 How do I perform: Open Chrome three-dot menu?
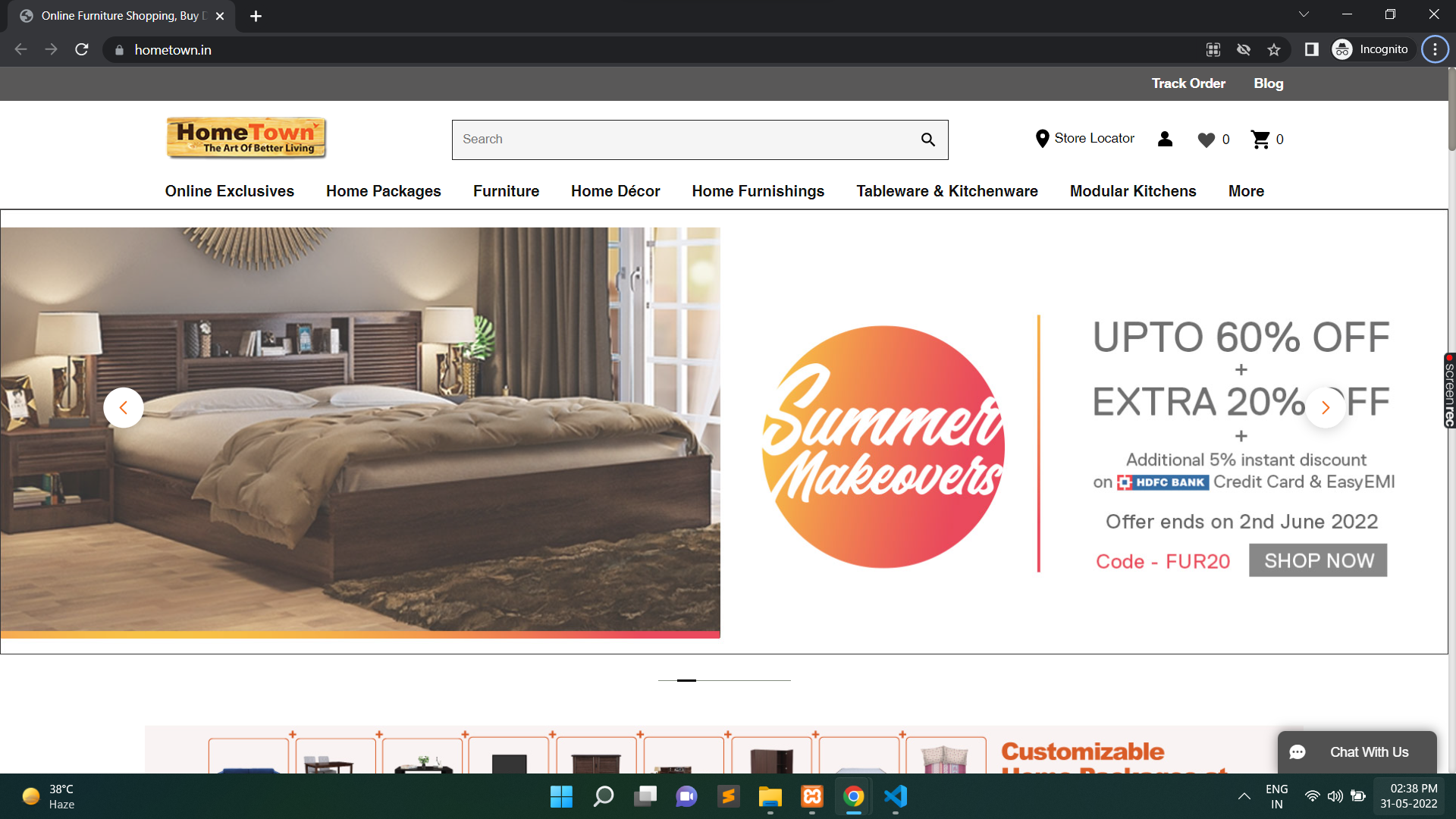click(1435, 50)
